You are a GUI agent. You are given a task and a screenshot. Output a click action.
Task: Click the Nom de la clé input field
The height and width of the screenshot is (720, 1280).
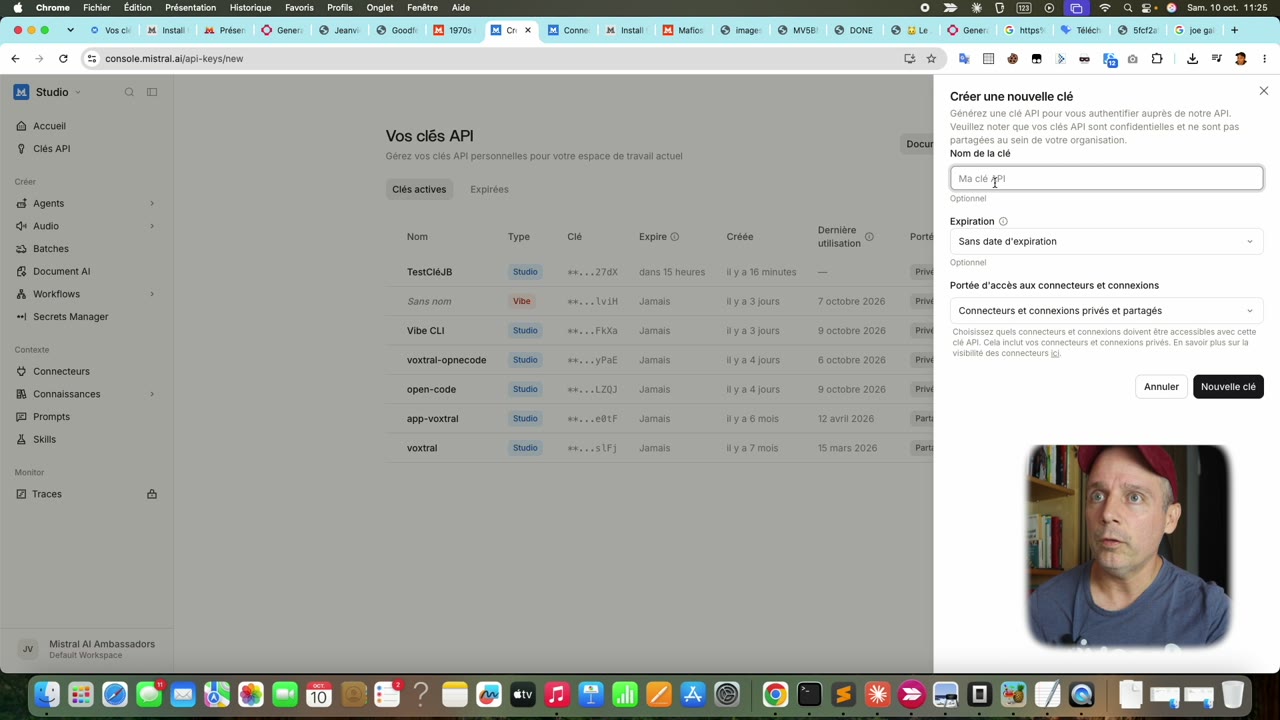pos(1106,179)
